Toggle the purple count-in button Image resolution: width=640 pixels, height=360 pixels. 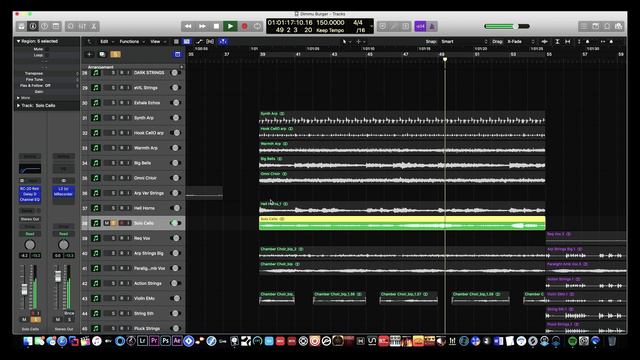click(x=420, y=27)
